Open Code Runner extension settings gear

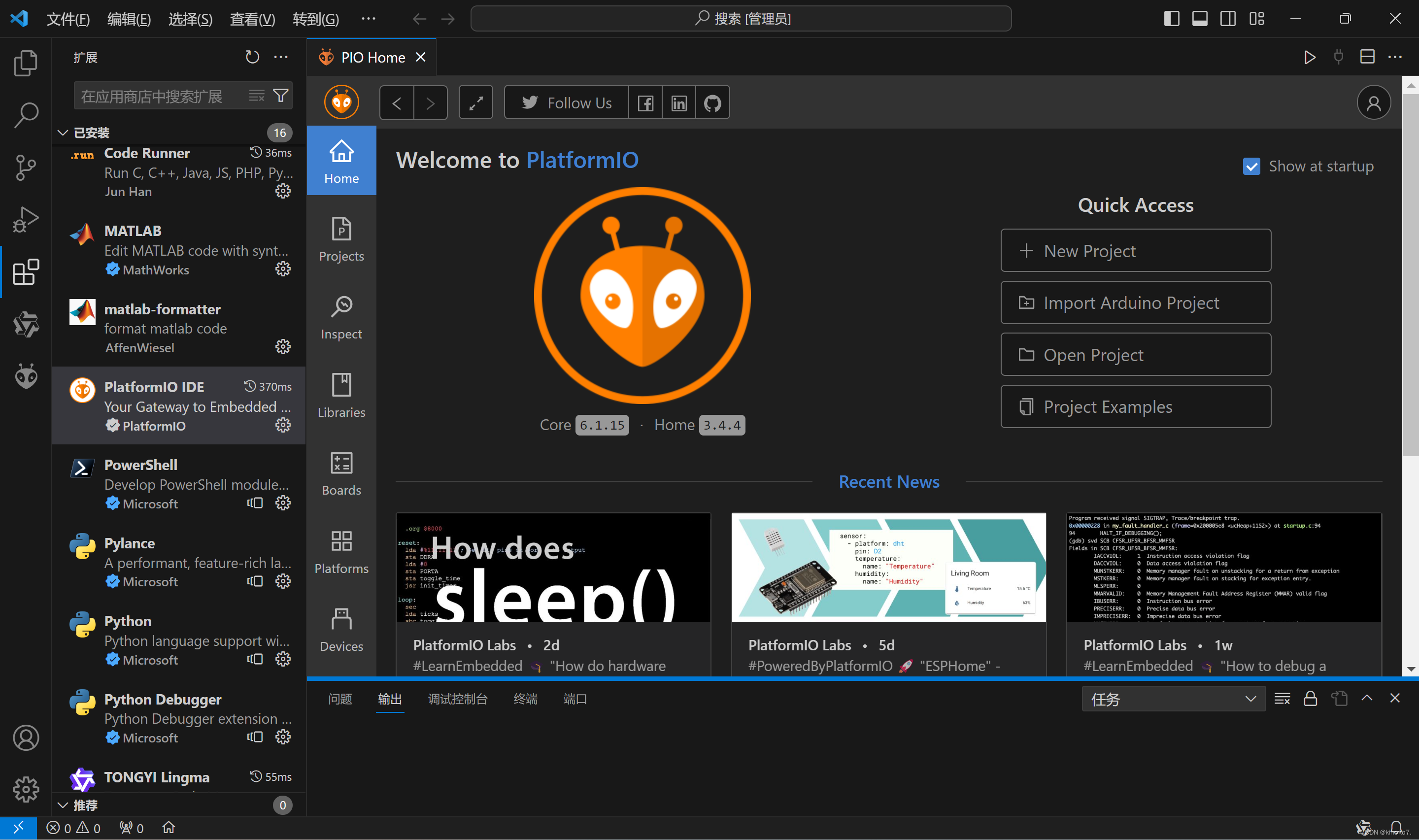click(283, 191)
